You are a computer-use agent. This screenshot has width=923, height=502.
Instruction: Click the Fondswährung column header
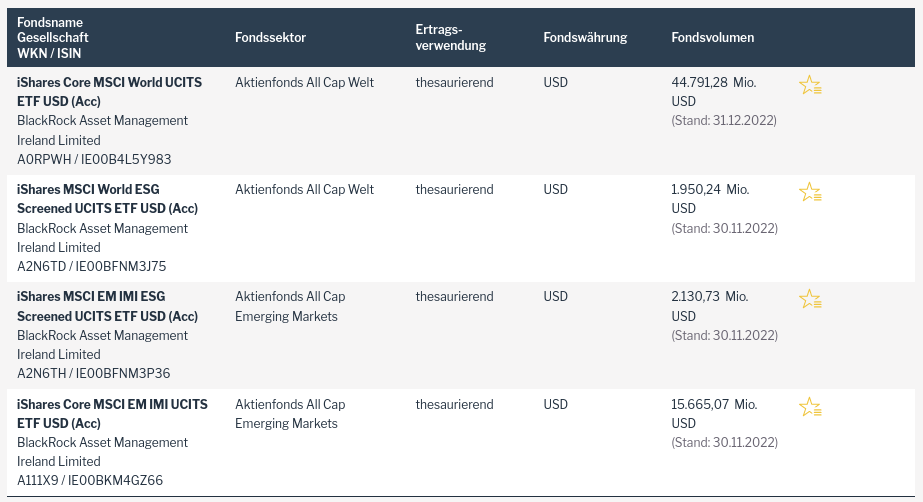(585, 38)
